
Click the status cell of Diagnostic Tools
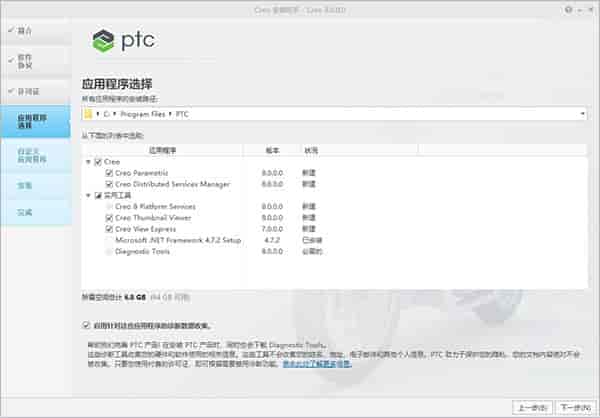coord(312,251)
